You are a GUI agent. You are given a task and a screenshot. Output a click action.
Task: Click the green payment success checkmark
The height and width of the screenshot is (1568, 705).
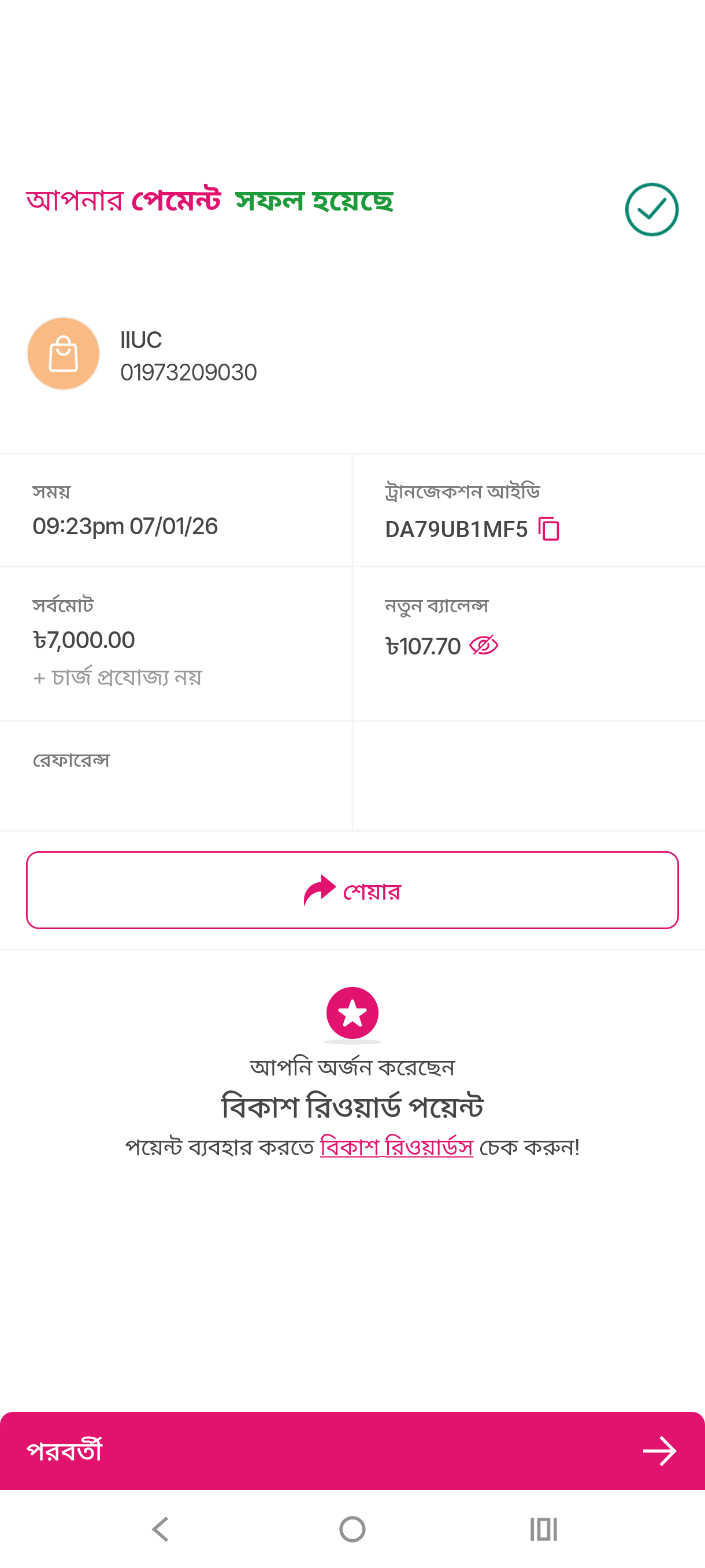(651, 209)
